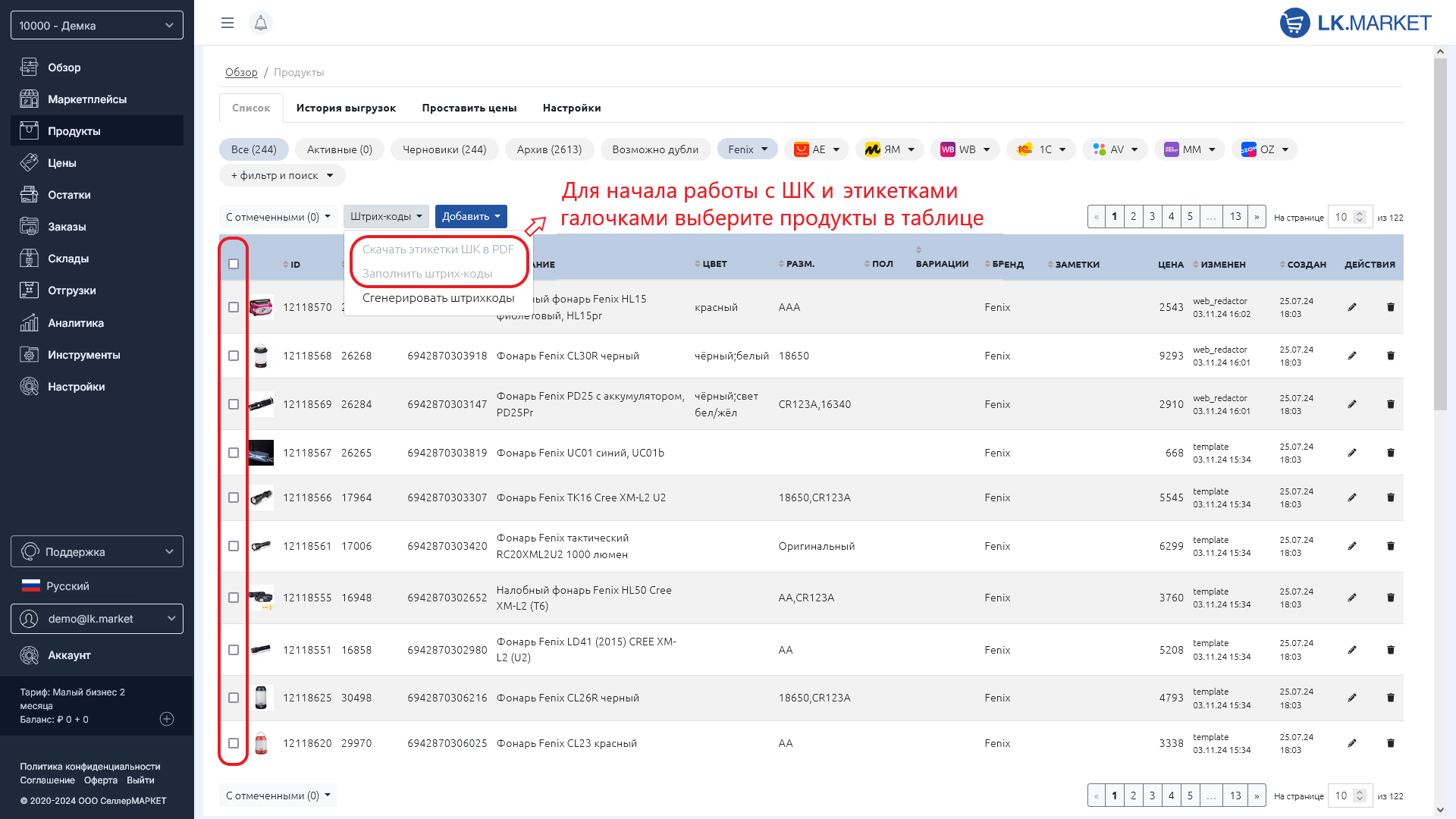Open the WB marketplace filter dropdown
Image resolution: width=1456 pixels, height=819 pixels.
click(x=965, y=149)
